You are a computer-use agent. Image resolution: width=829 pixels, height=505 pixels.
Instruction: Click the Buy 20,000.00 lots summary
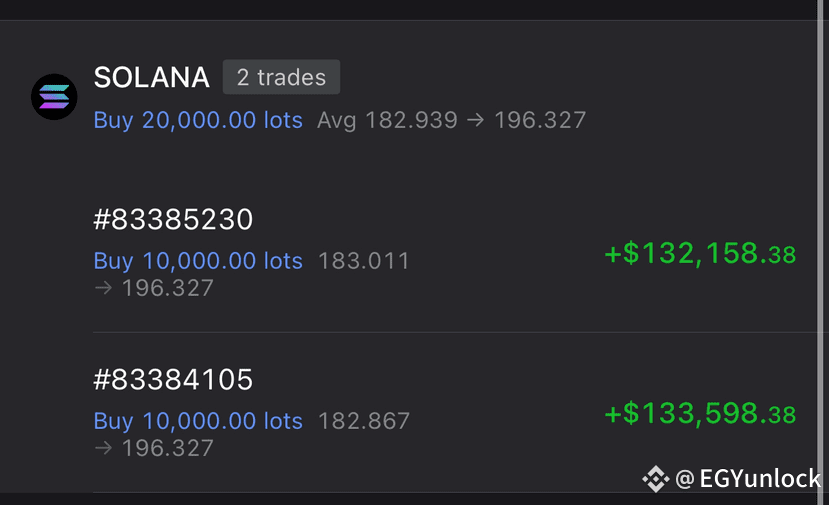click(198, 120)
